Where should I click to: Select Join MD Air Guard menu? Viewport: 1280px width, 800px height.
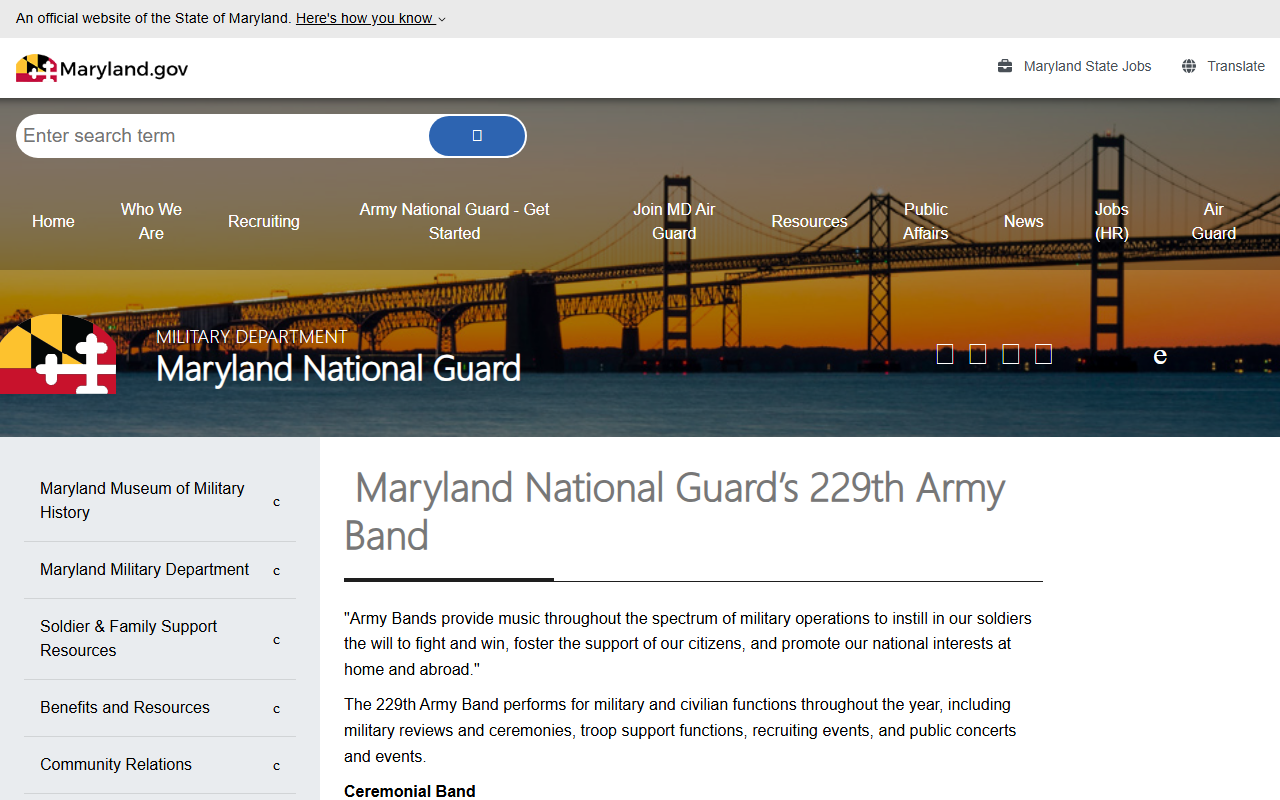[x=674, y=221]
